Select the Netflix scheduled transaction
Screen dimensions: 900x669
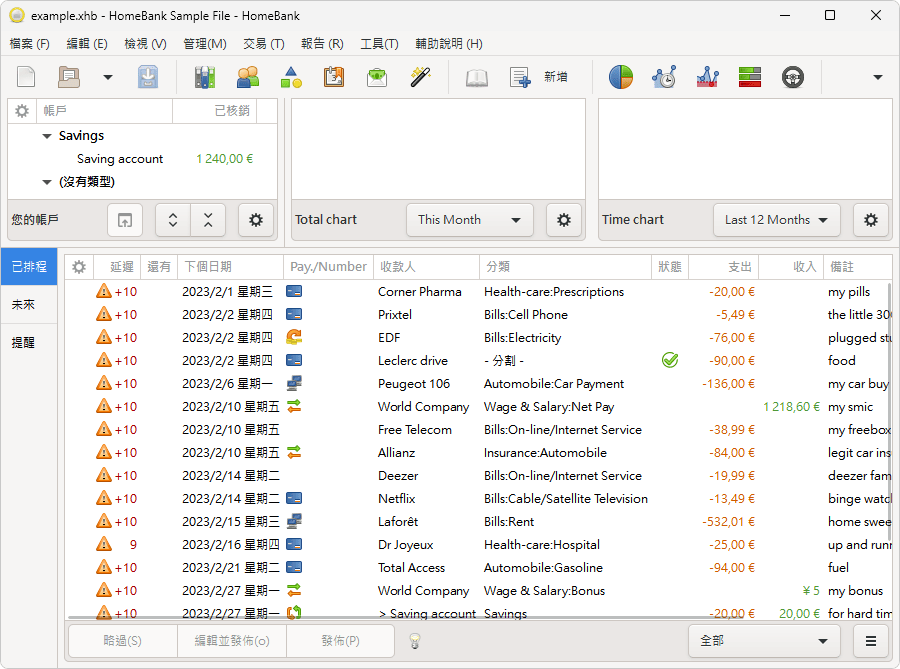pyautogui.click(x=478, y=499)
